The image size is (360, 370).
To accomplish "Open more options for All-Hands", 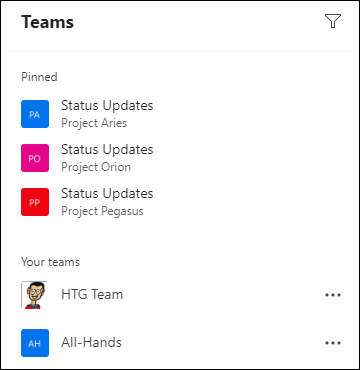I will coord(333,343).
